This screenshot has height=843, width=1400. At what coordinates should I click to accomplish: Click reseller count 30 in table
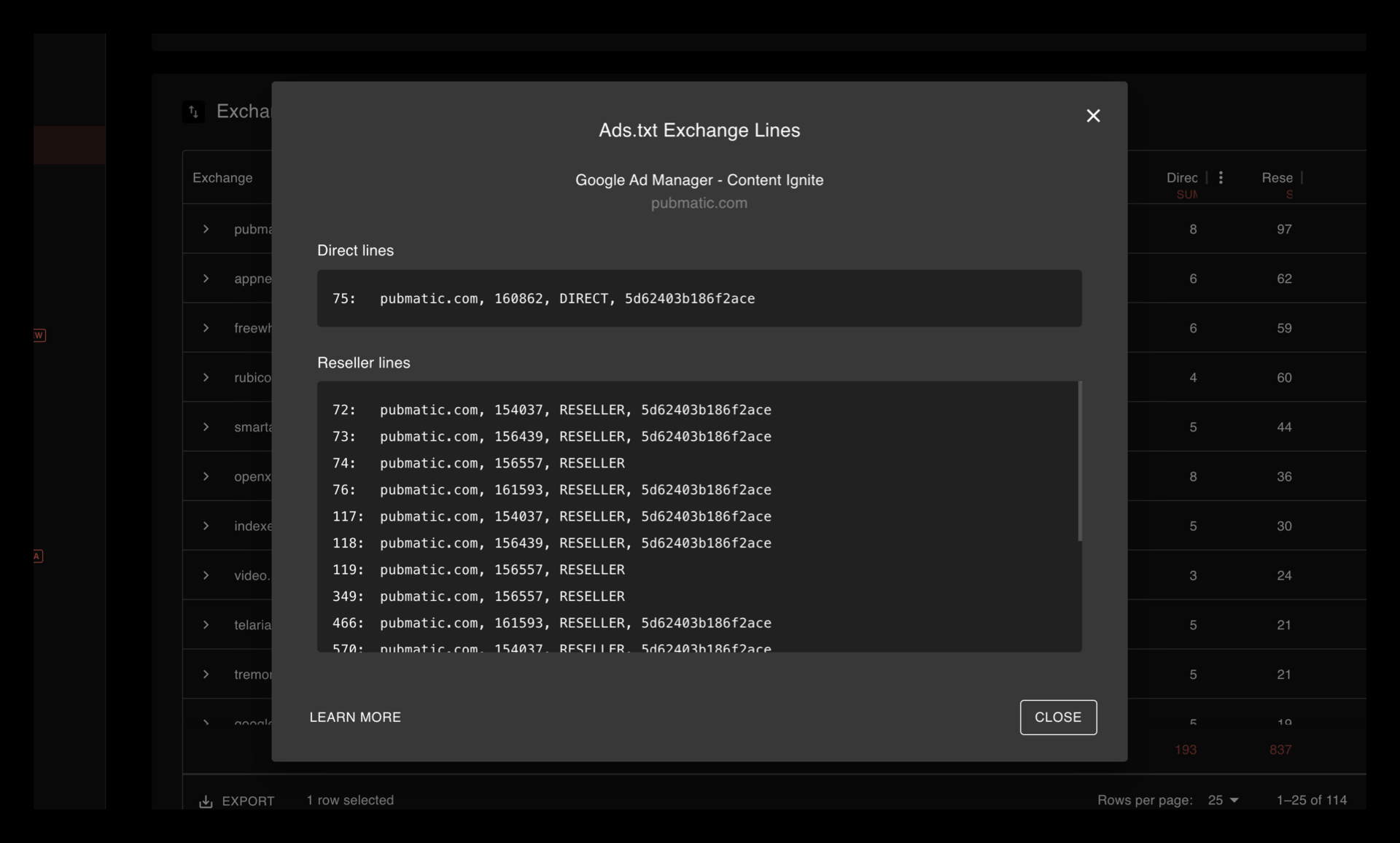tap(1284, 526)
